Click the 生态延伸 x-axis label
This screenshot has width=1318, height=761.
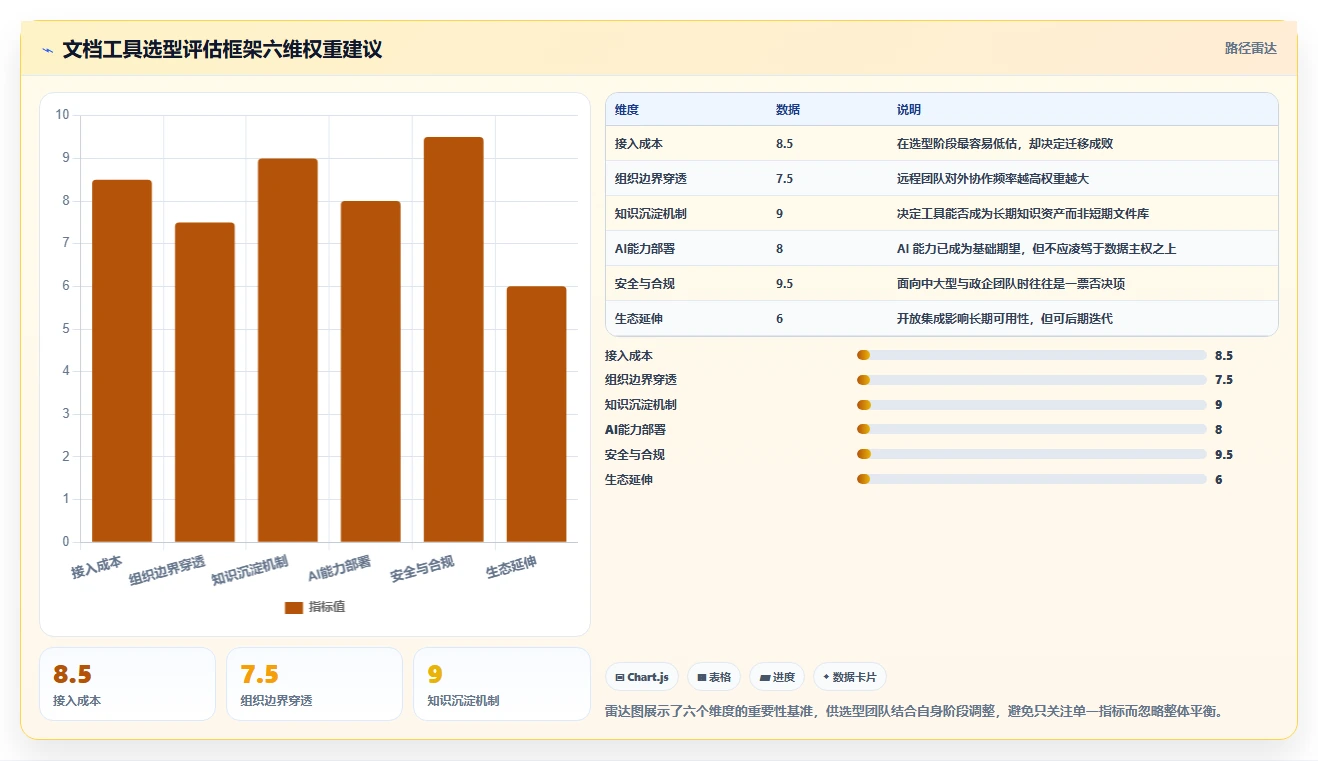click(511, 567)
